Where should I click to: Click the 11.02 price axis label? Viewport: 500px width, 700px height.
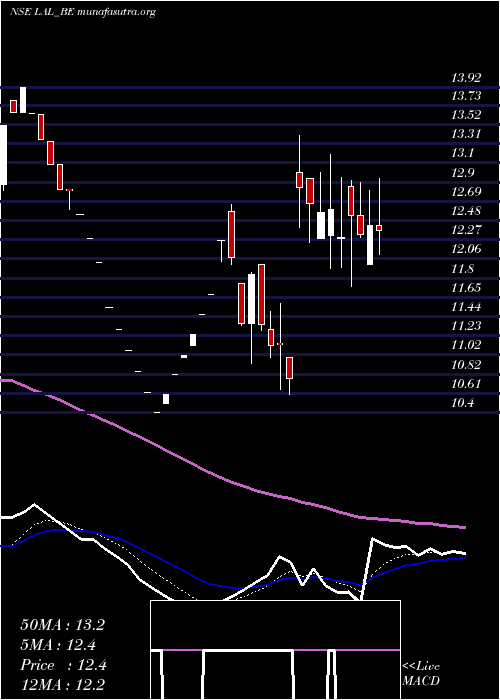[467, 345]
